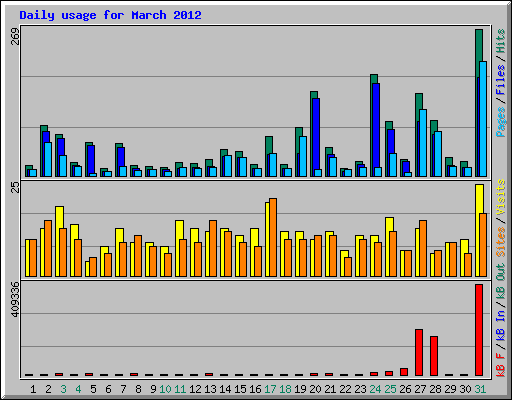Click day label 8 on the x-axis
The width and height of the screenshot is (512, 400).
point(138,389)
